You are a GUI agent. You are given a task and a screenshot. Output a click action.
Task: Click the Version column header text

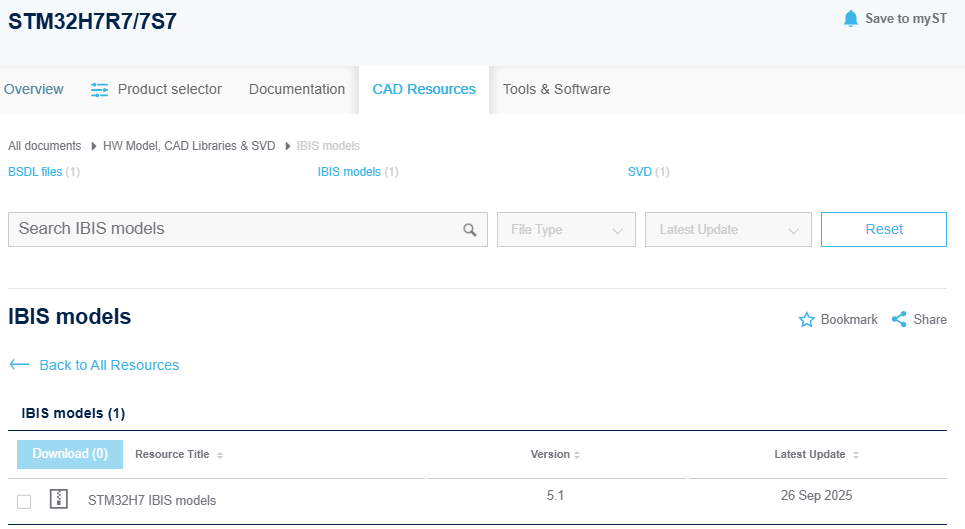tap(550, 454)
